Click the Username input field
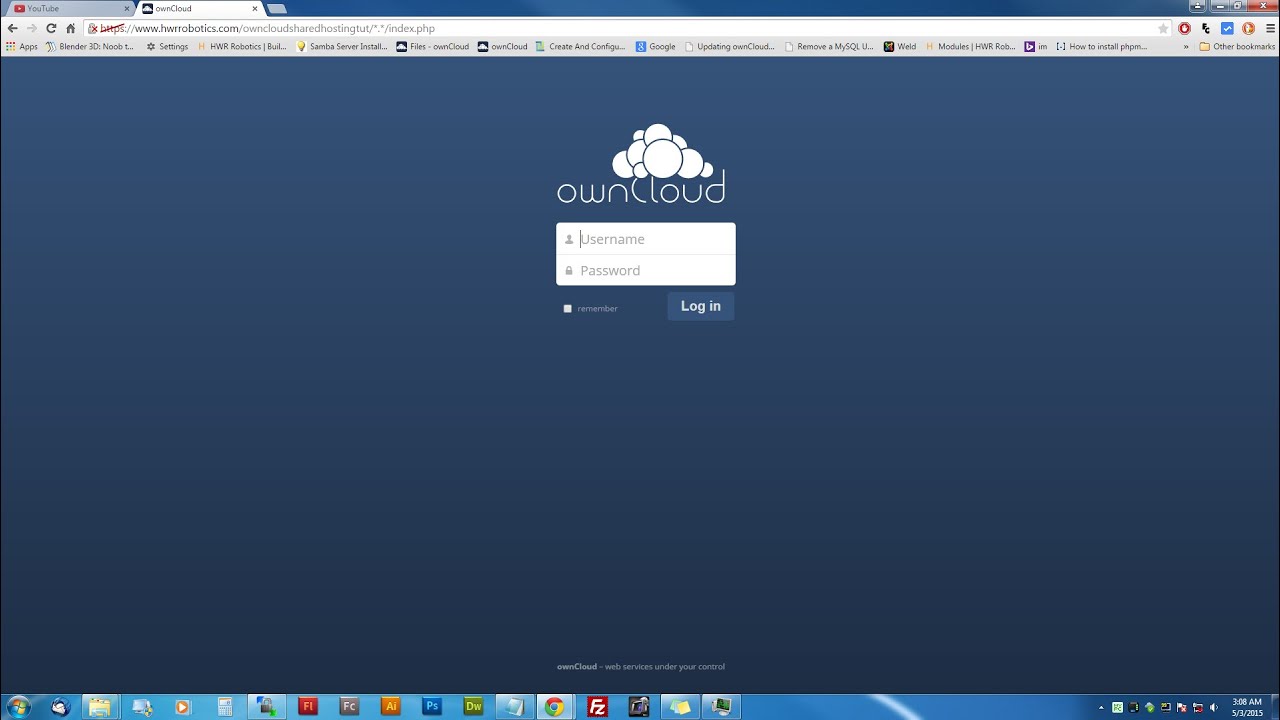This screenshot has width=1280, height=720. click(x=646, y=239)
